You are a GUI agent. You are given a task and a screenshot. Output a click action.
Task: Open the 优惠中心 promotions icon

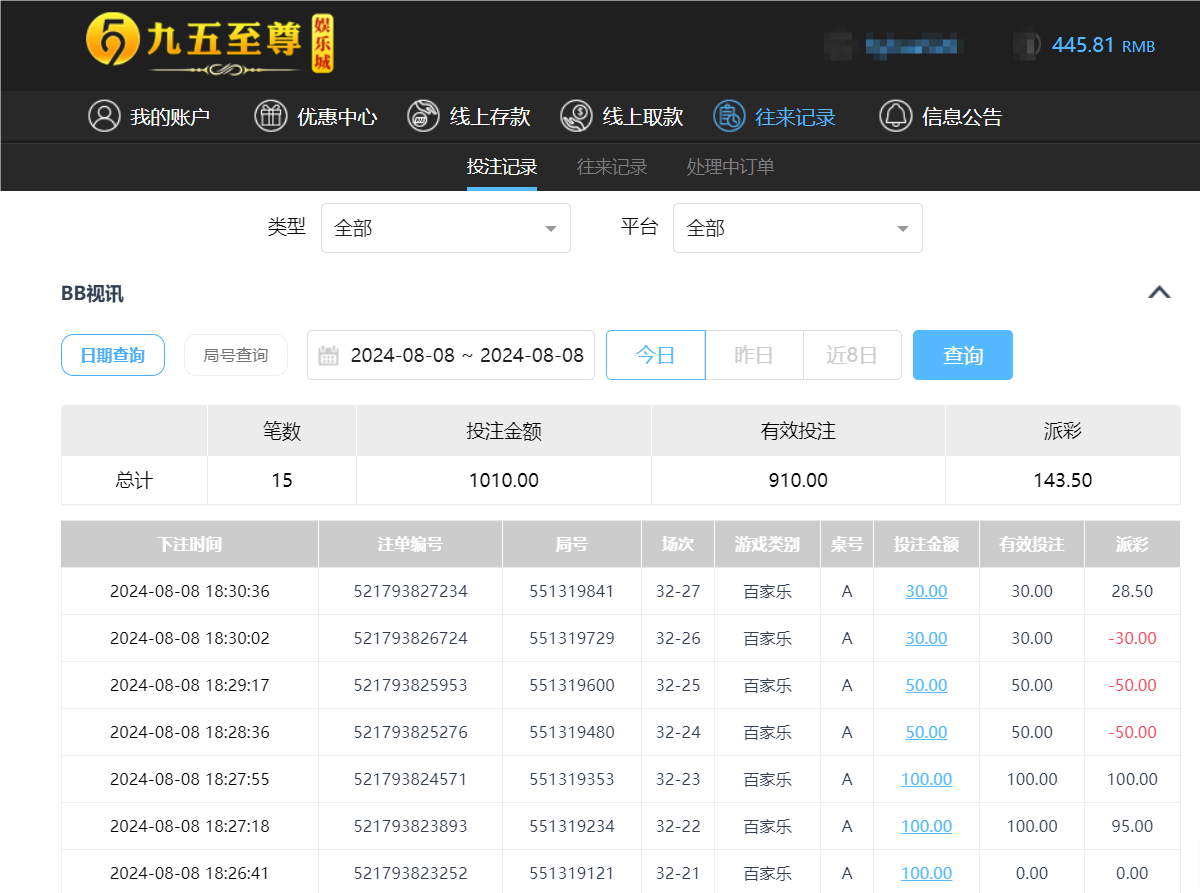tap(268, 116)
